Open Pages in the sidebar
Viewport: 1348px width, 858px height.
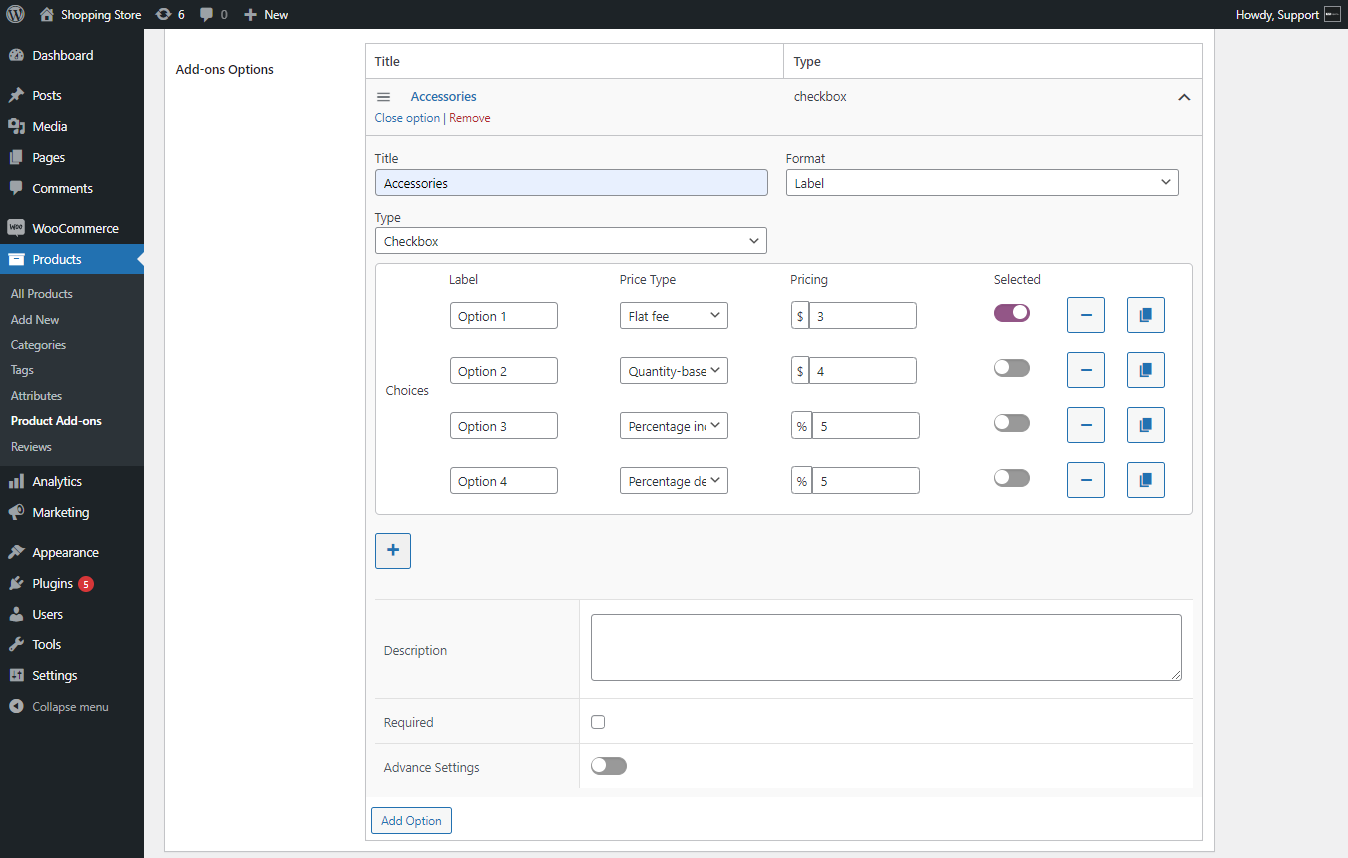tap(72, 158)
